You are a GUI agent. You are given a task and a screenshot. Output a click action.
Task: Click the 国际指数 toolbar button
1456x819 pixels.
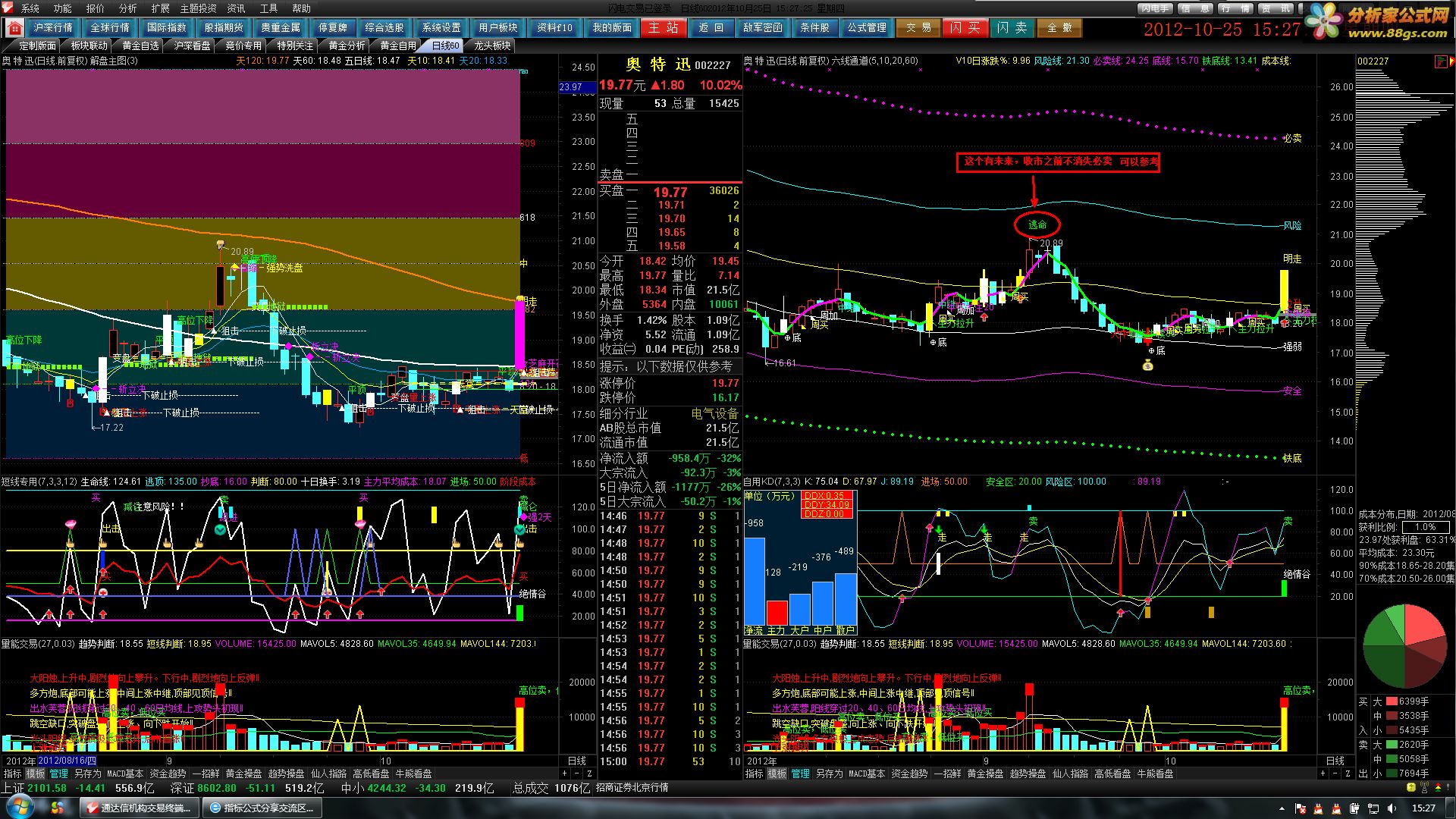click(x=167, y=28)
